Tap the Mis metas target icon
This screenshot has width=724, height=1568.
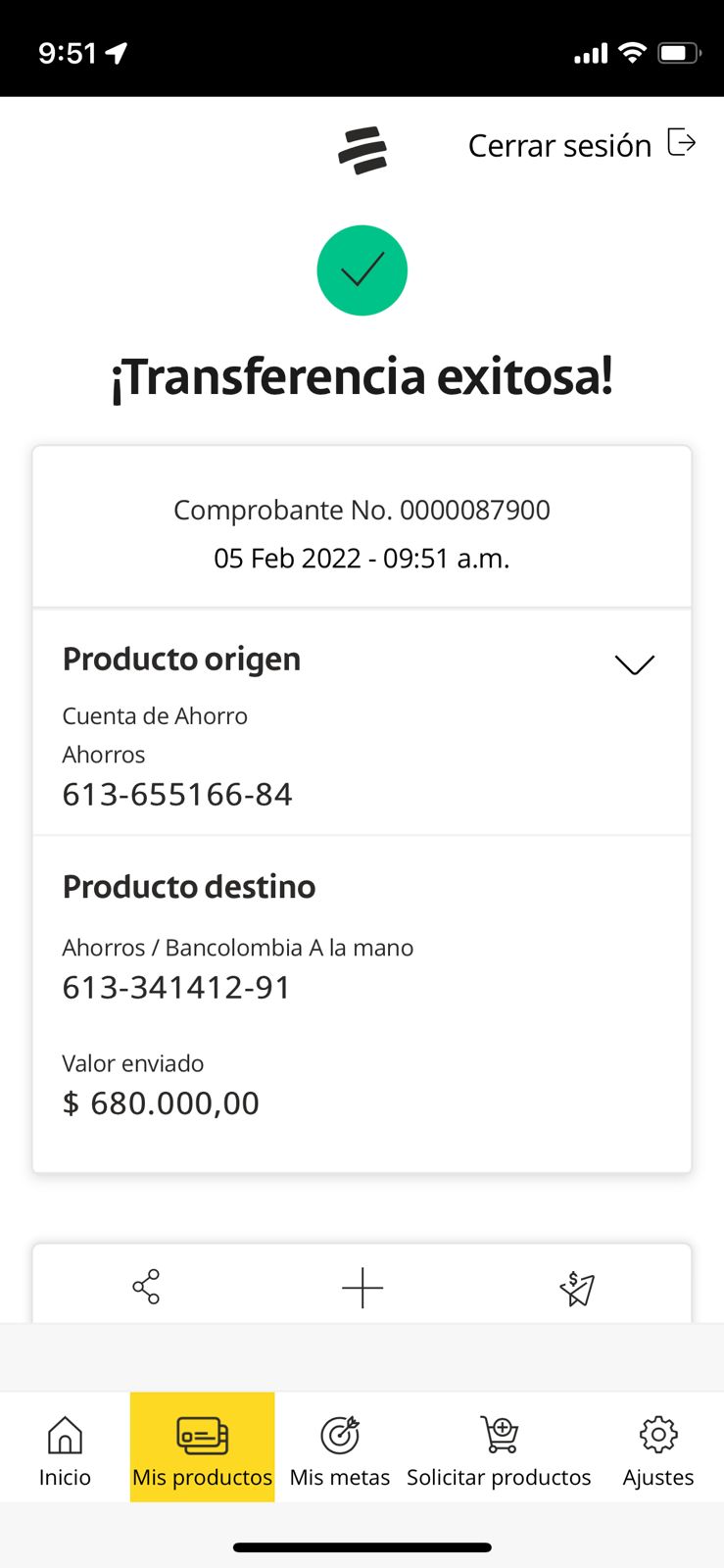[x=340, y=1436]
